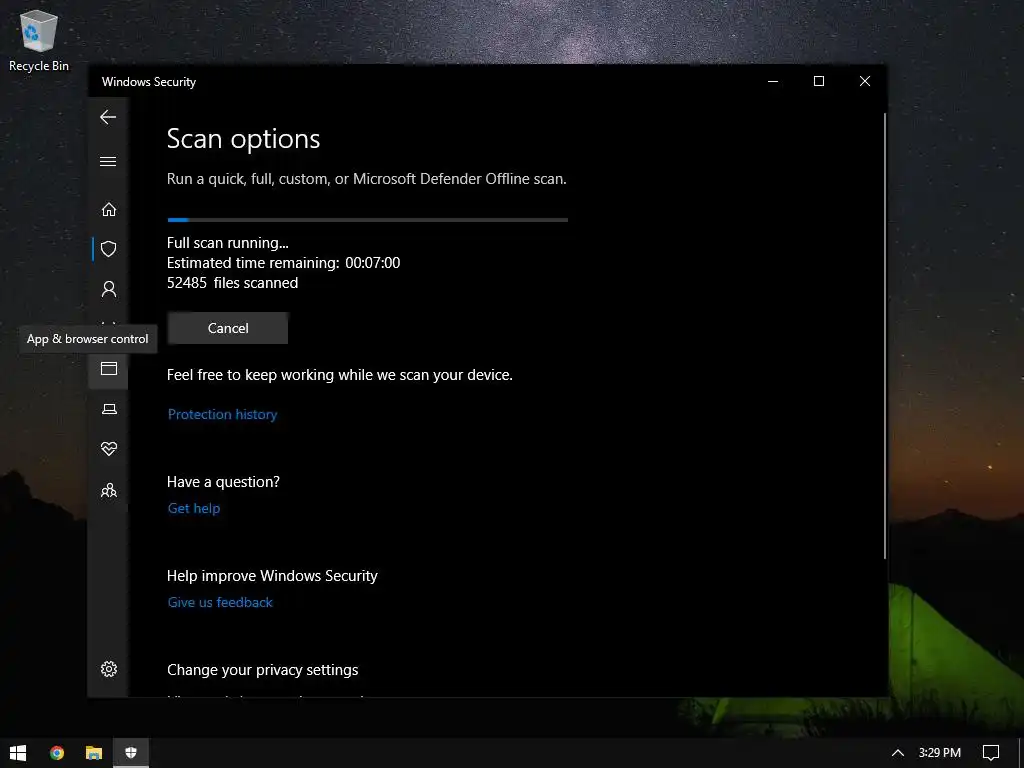
Task: Open Recycle Bin on the desktop
Action: [x=39, y=40]
